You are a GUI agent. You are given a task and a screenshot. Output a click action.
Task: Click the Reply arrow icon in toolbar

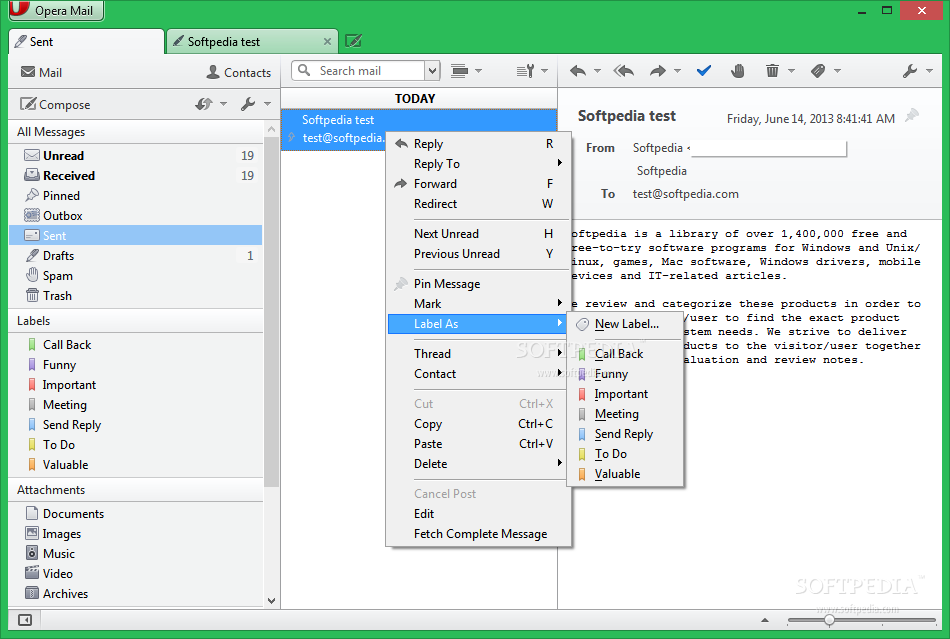coord(578,71)
